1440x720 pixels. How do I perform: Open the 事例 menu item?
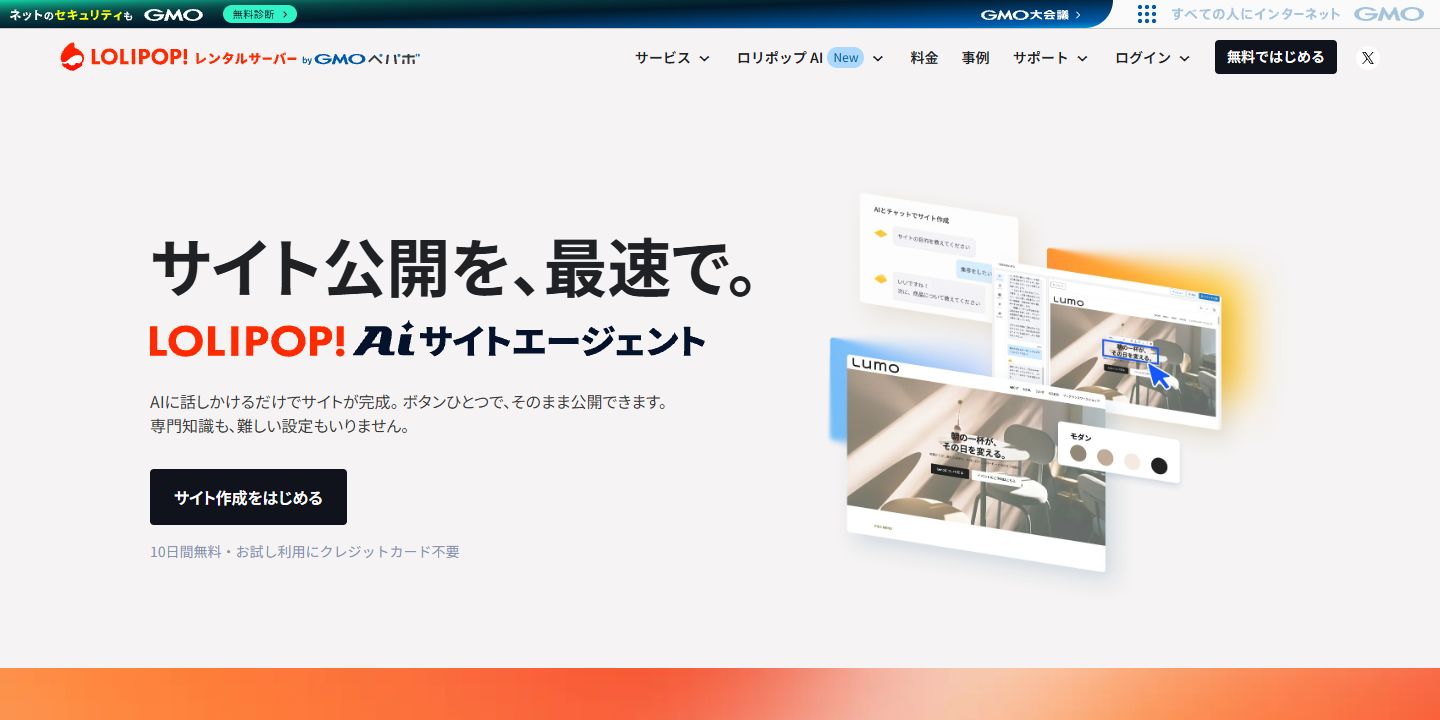[975, 58]
